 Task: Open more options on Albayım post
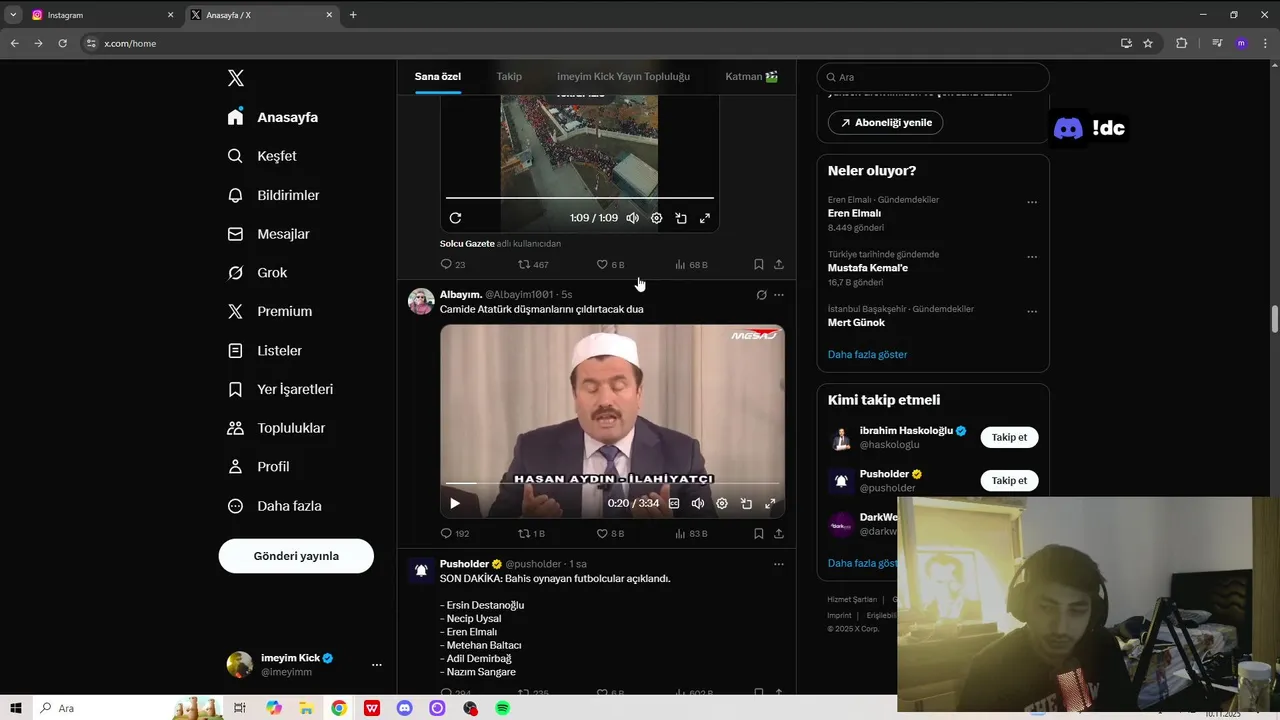coord(779,295)
